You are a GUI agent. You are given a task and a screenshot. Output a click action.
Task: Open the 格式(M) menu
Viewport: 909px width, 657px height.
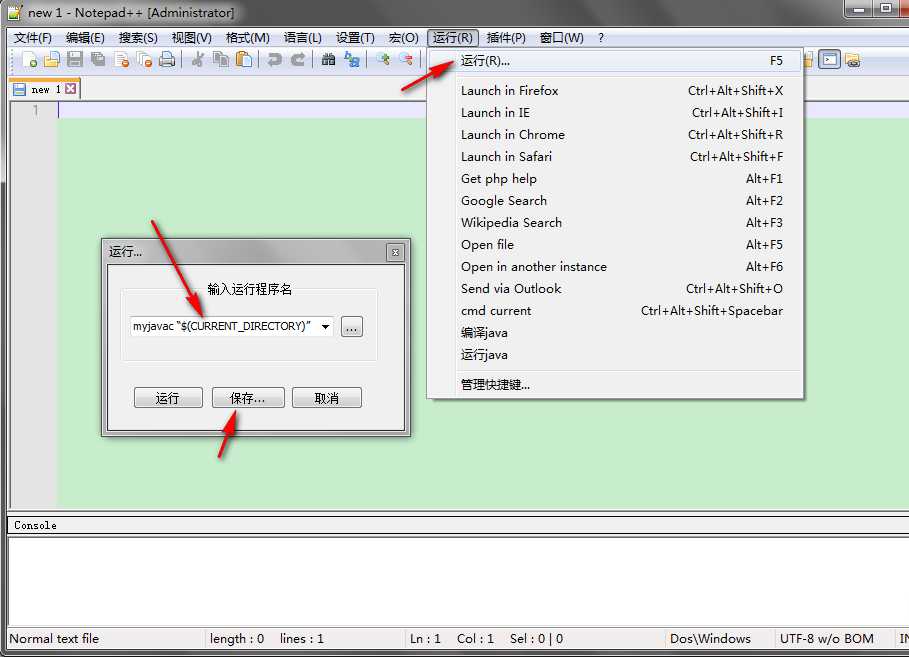(x=248, y=38)
